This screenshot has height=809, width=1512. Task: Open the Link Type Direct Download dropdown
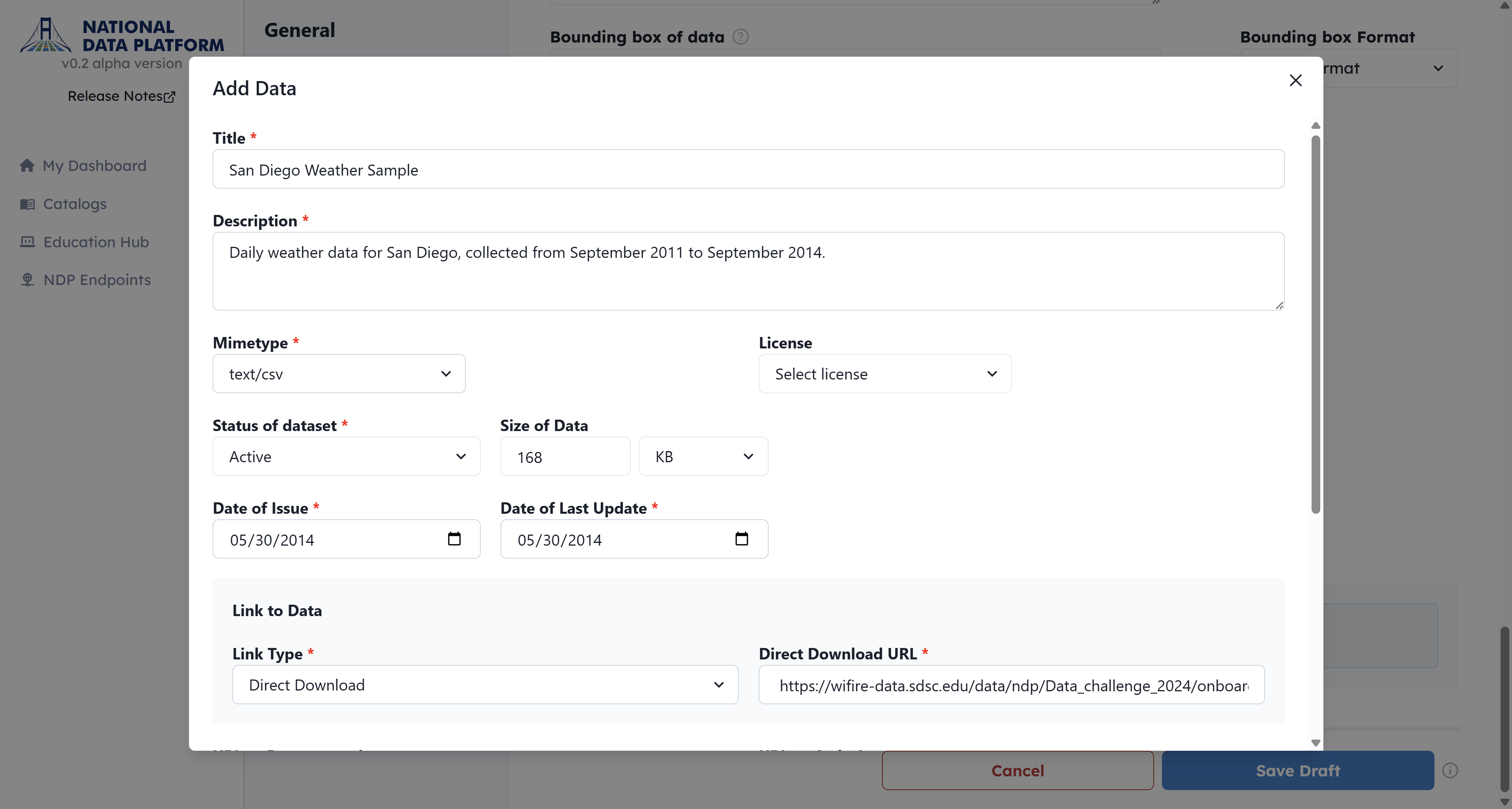click(x=485, y=685)
